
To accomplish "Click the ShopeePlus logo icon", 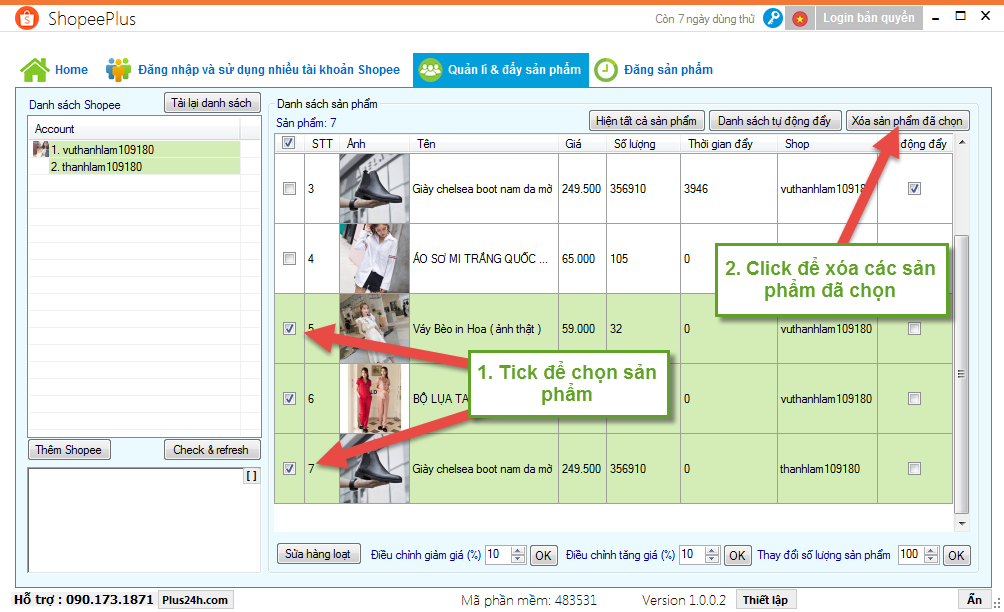I will 28,19.
